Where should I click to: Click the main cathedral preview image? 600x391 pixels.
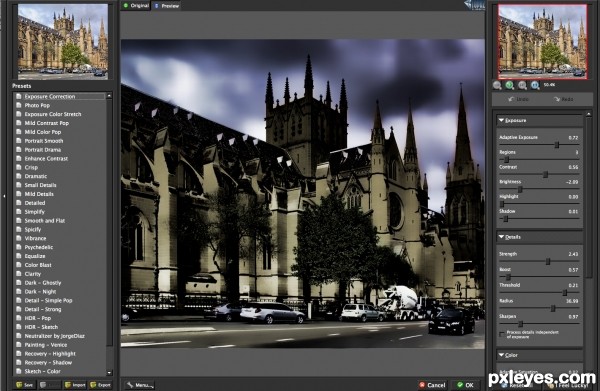[x=303, y=193]
